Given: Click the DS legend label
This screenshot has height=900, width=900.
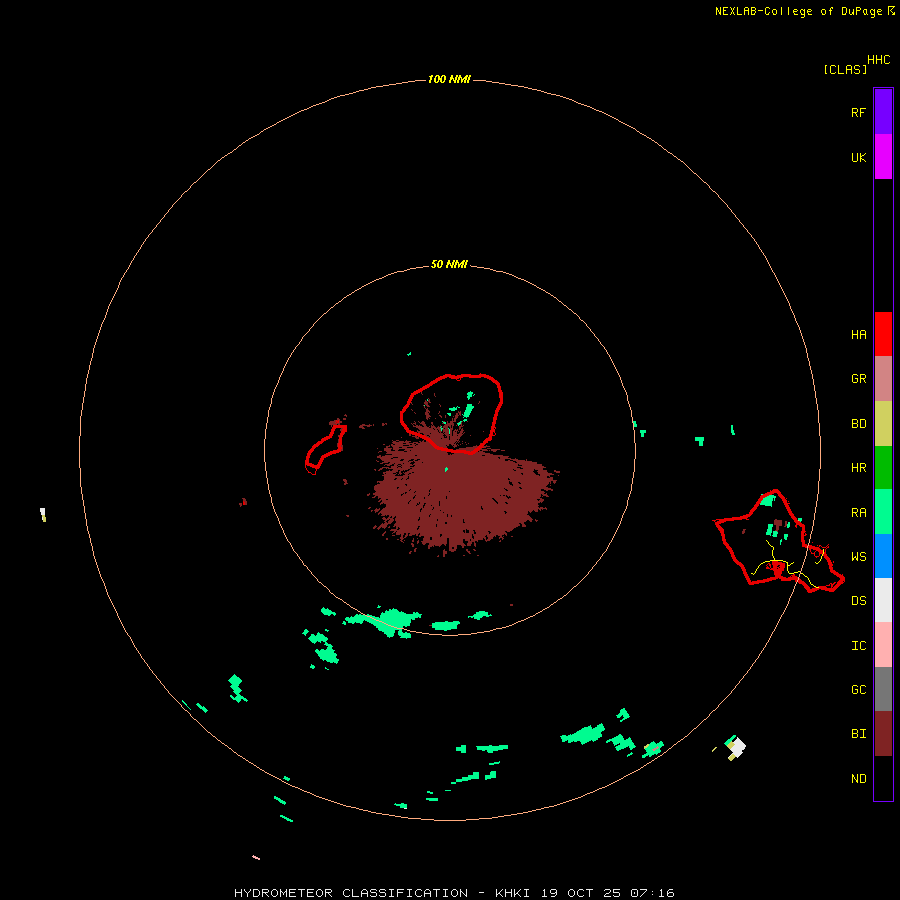Looking at the screenshot, I should click(x=859, y=601).
